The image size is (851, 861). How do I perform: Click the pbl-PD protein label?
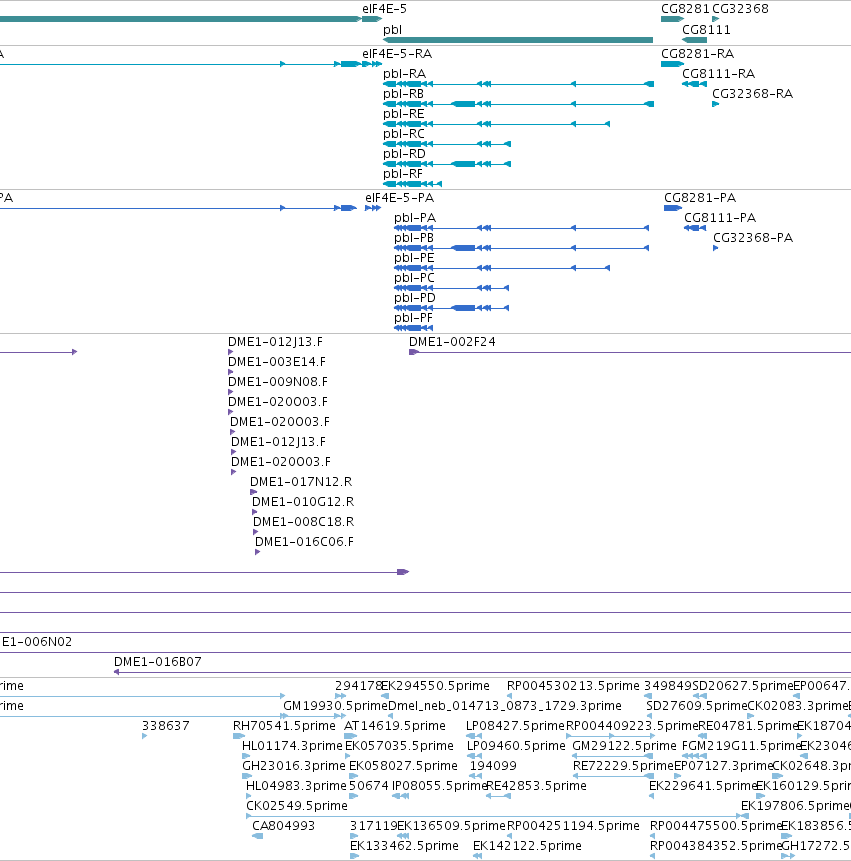click(415, 298)
